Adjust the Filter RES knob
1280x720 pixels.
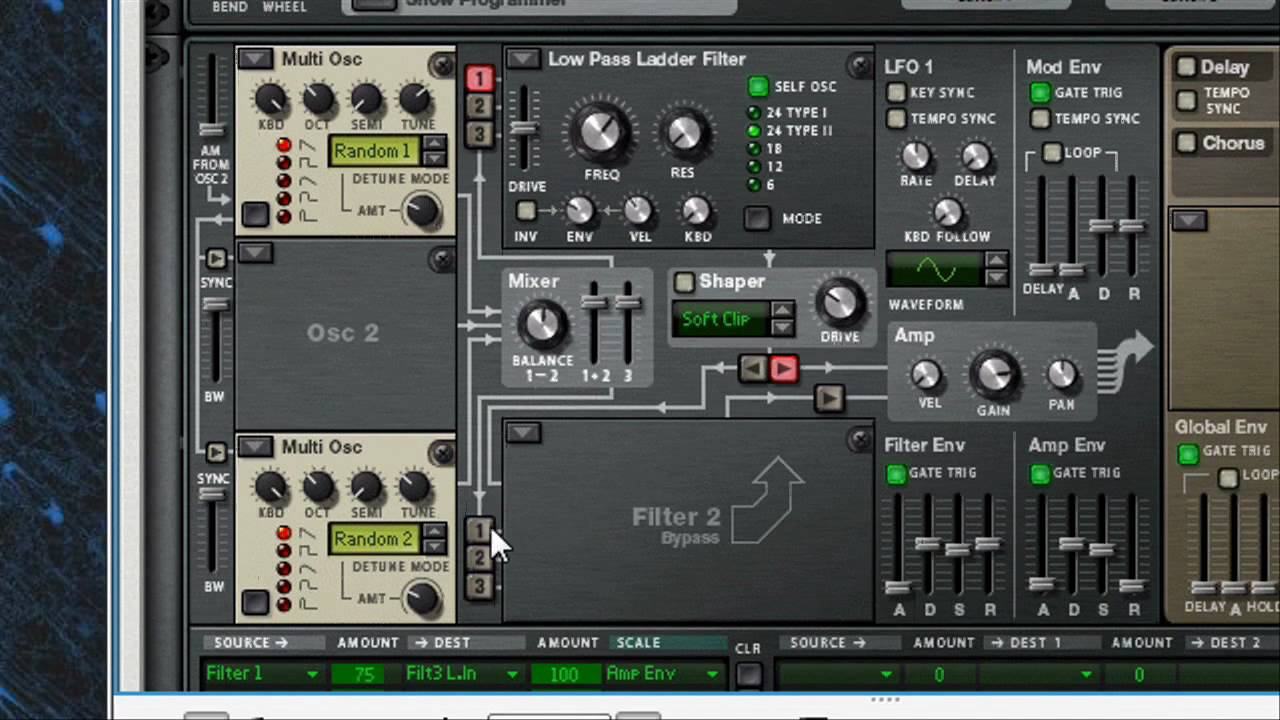tap(683, 131)
